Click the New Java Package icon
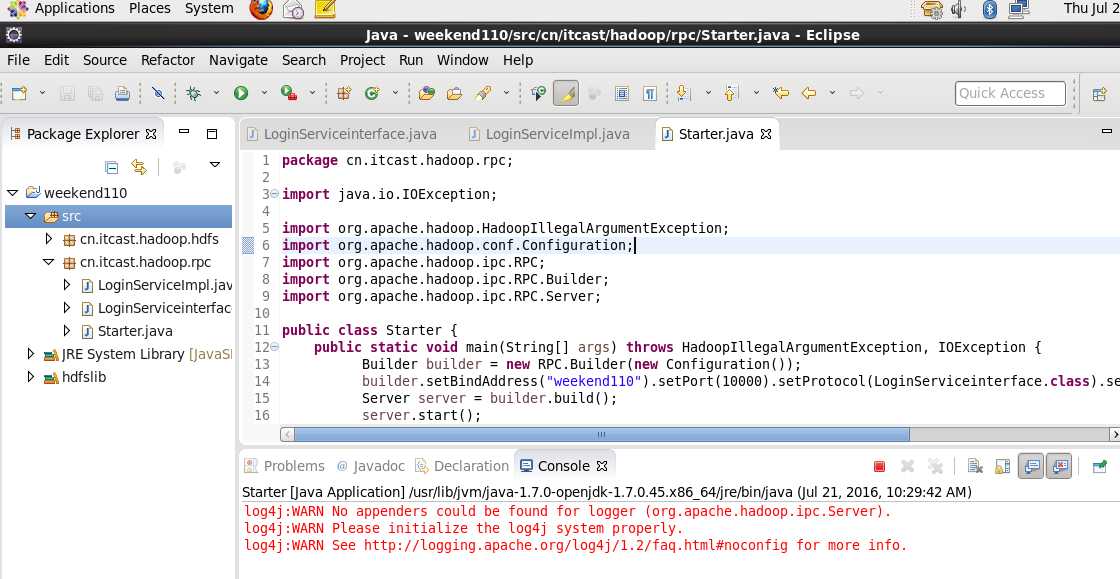1120x579 pixels. [x=344, y=93]
